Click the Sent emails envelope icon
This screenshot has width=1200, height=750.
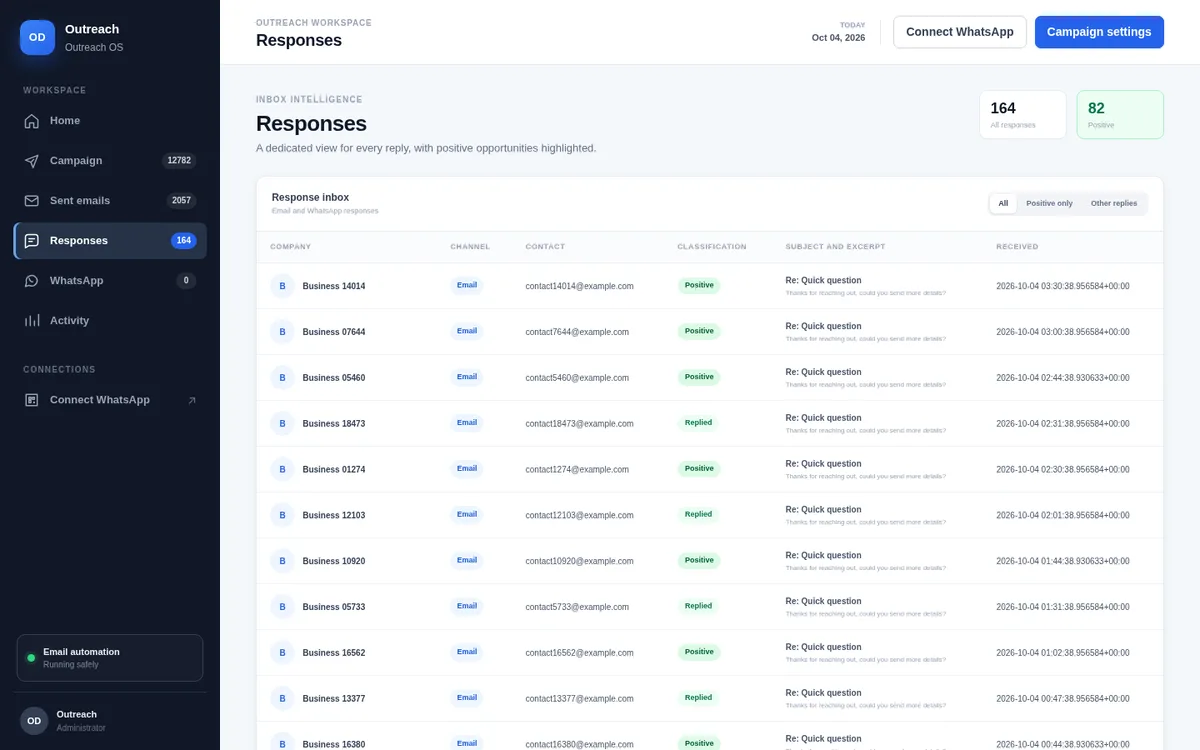click(x=32, y=201)
